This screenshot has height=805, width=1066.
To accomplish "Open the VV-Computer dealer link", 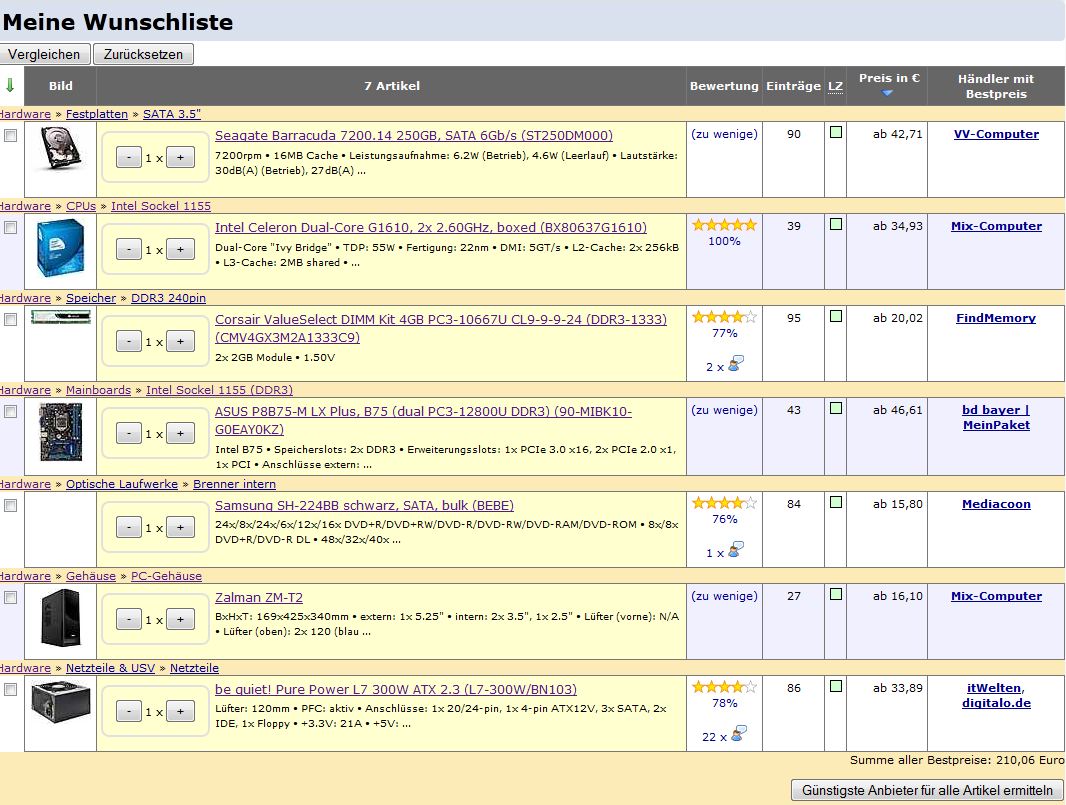I will [996, 134].
